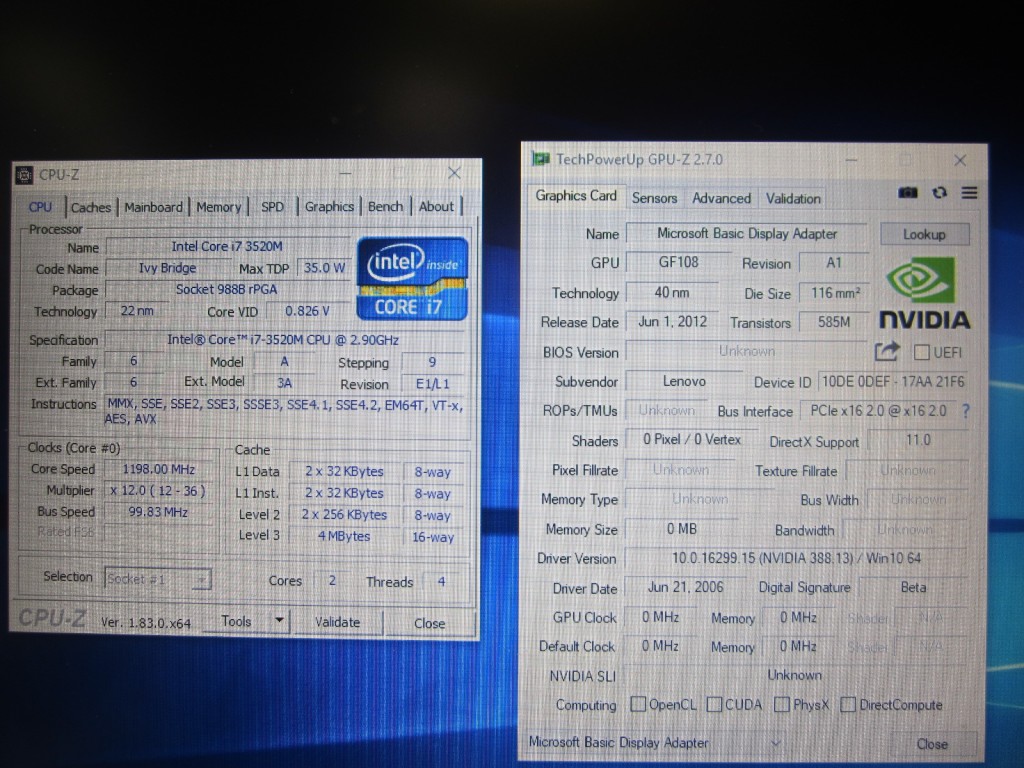Screen dimensions: 1024x768
Task: Click the Validate button
Action: (x=337, y=622)
